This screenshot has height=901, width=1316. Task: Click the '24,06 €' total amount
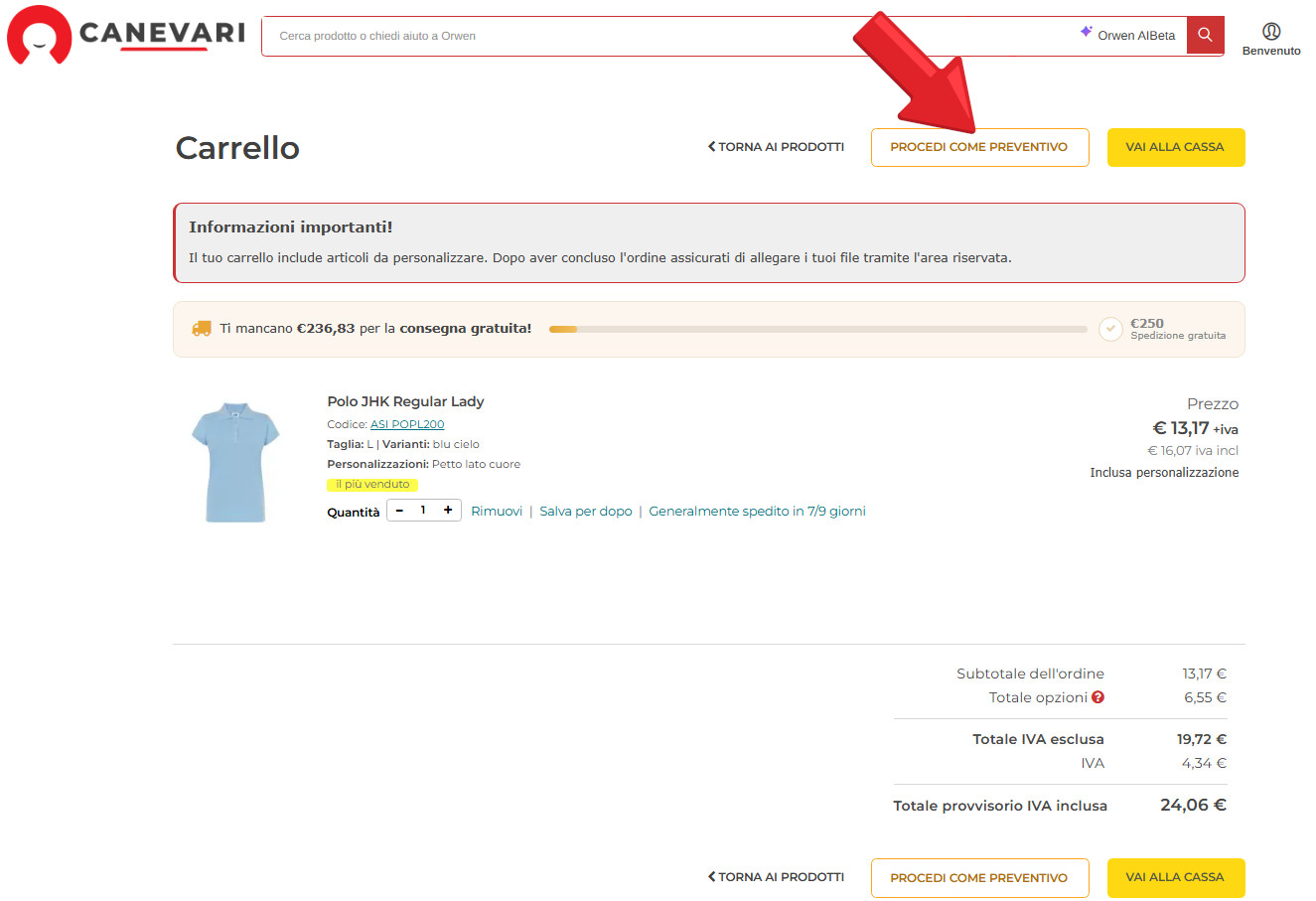click(1193, 805)
